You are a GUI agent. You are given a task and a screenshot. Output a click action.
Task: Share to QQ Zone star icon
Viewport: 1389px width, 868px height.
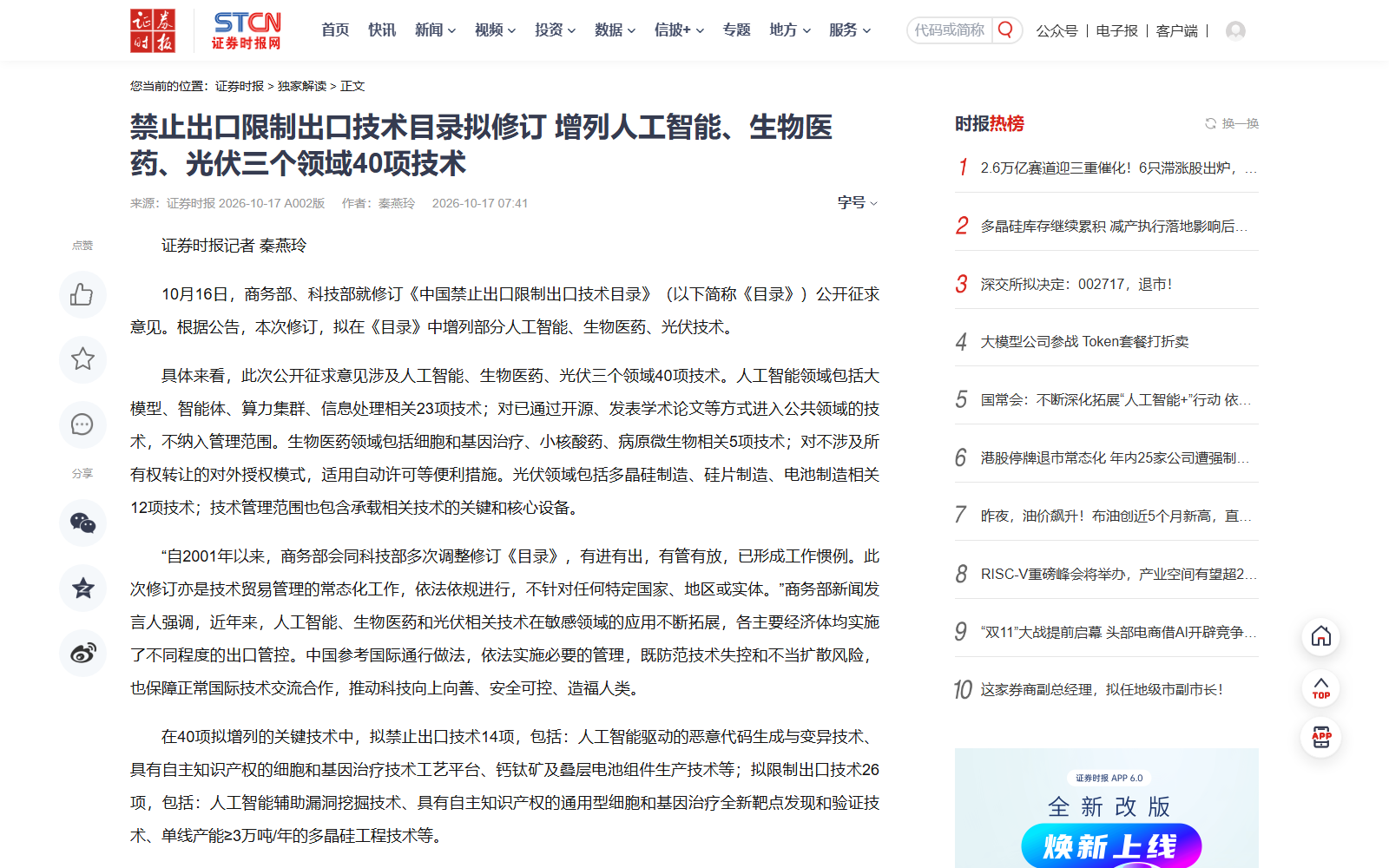click(82, 588)
